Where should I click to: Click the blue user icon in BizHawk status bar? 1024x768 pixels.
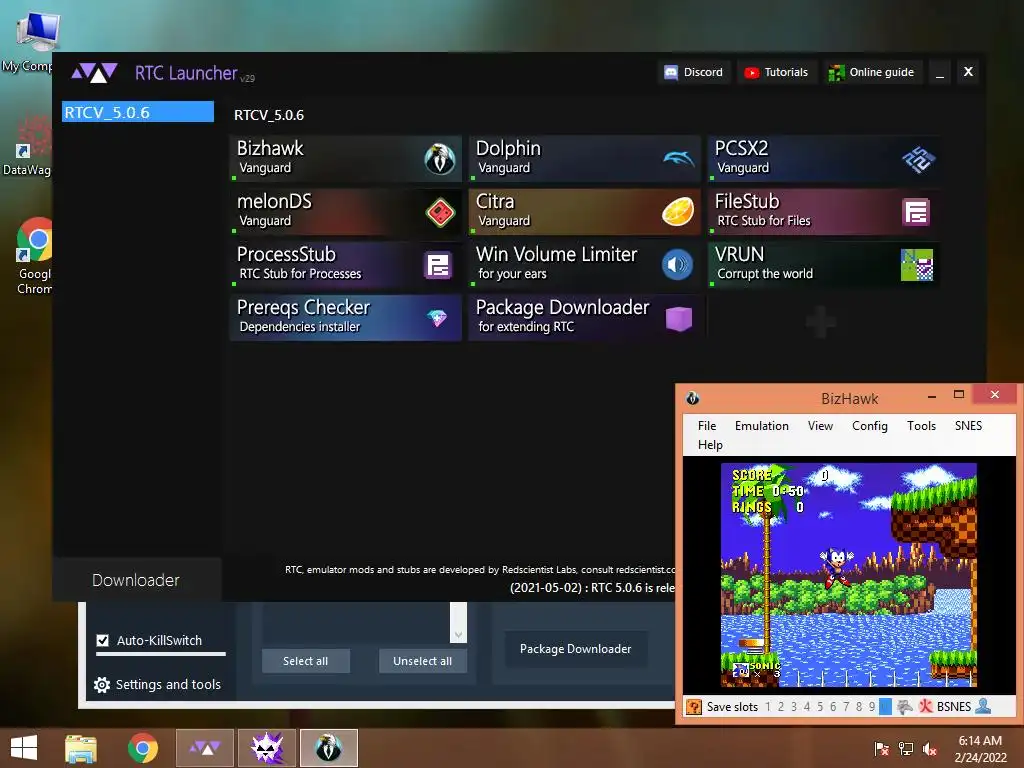tap(983, 706)
